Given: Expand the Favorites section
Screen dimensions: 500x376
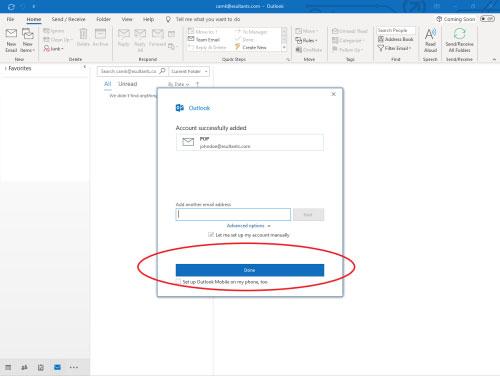Looking at the screenshot, I should (x=6, y=68).
